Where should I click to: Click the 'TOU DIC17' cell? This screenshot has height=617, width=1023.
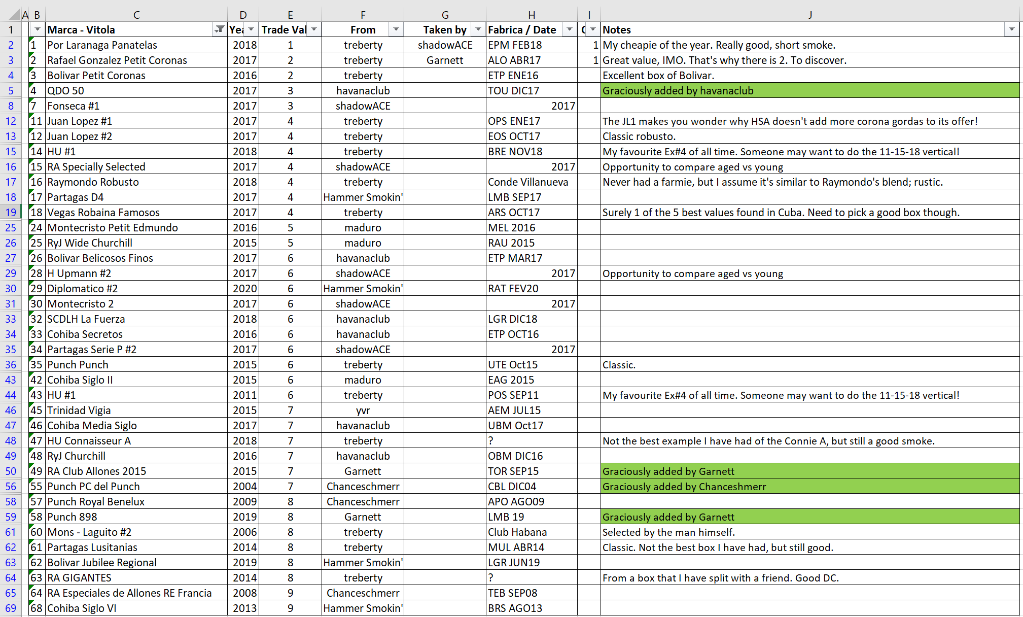click(532, 91)
